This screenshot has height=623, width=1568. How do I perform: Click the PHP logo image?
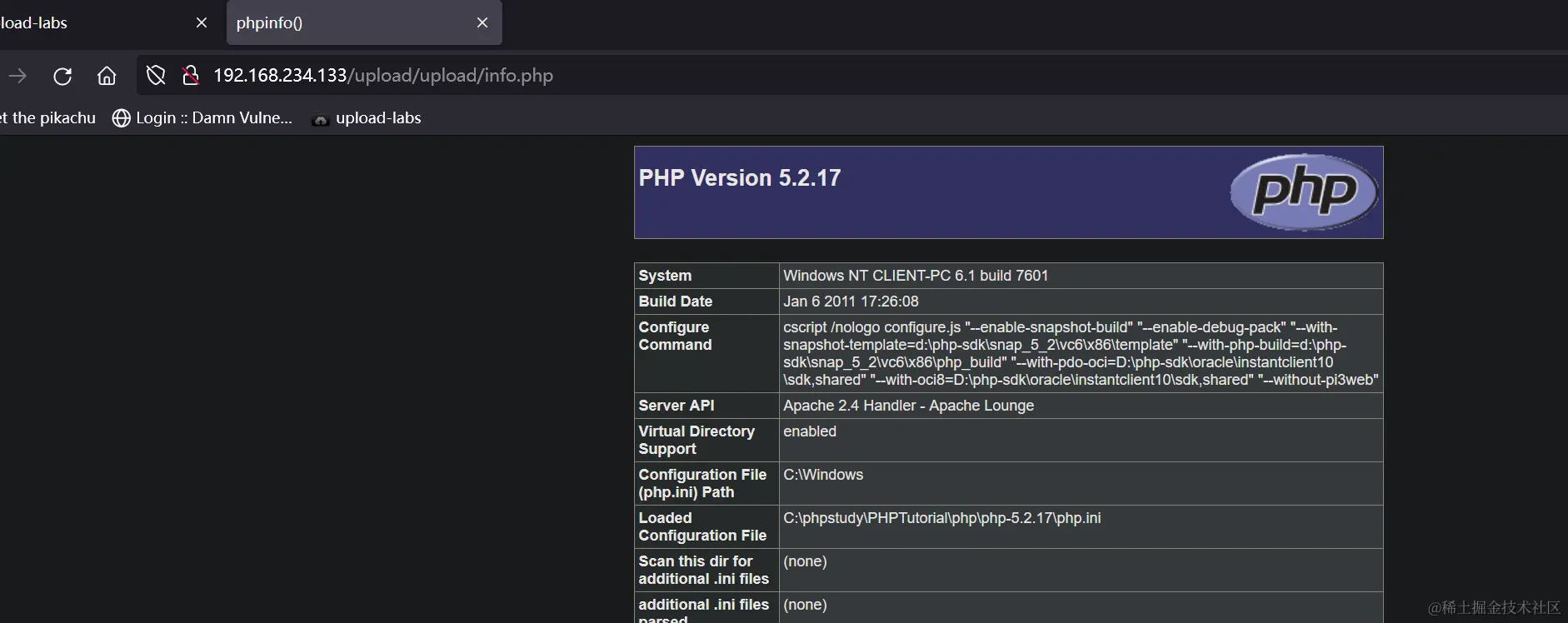point(1305,192)
